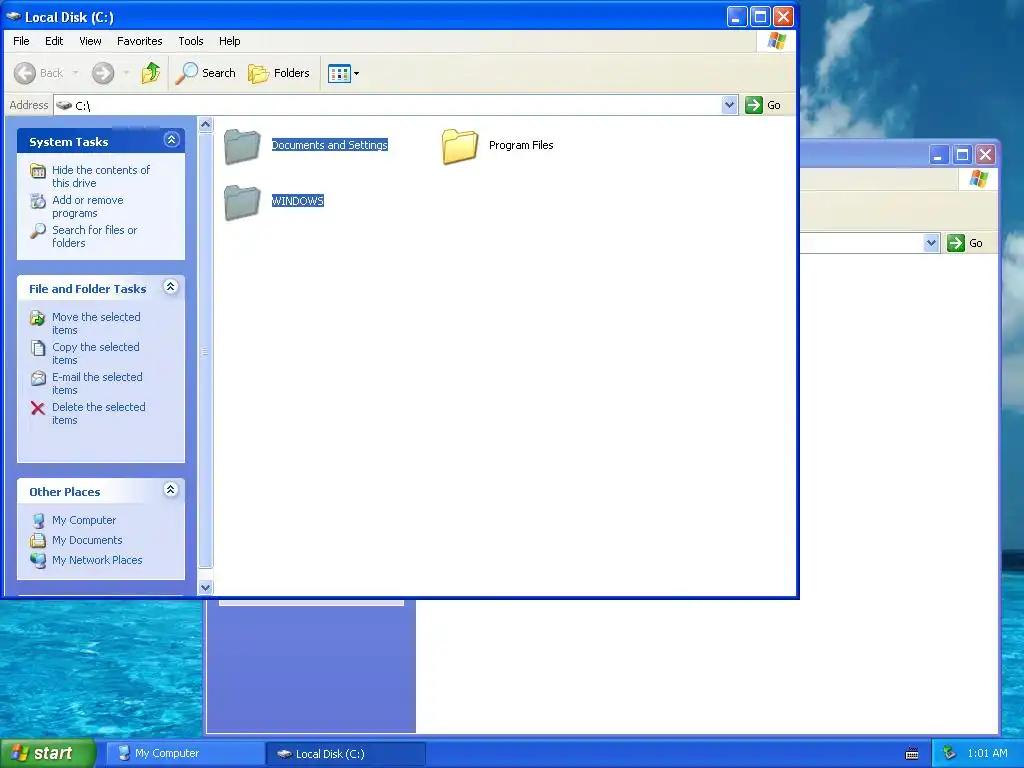Screen dimensions: 1024x768
Task: Click the Search for files magnifier icon
Action: click(x=38, y=231)
